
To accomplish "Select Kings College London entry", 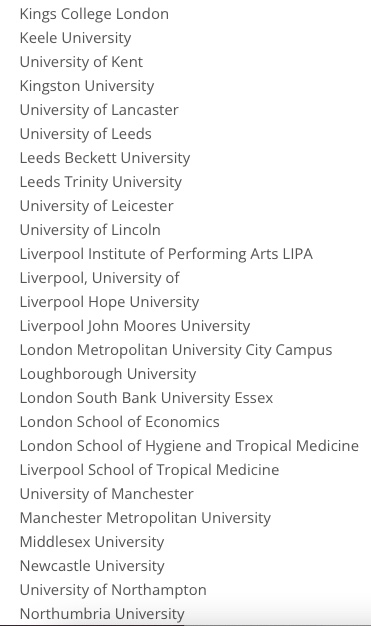I will [x=94, y=14].
